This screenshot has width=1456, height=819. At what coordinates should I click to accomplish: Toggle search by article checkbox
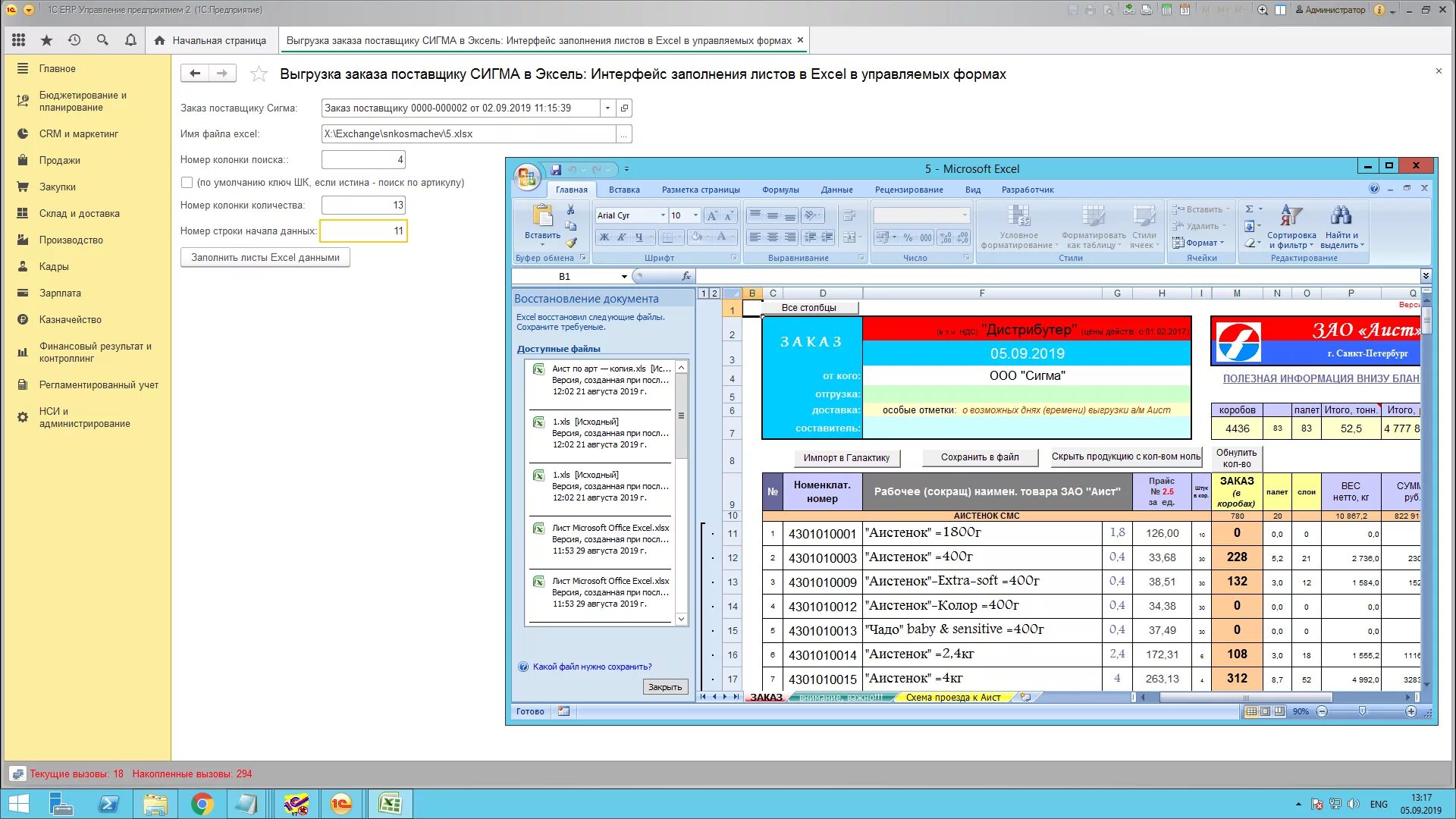(187, 183)
